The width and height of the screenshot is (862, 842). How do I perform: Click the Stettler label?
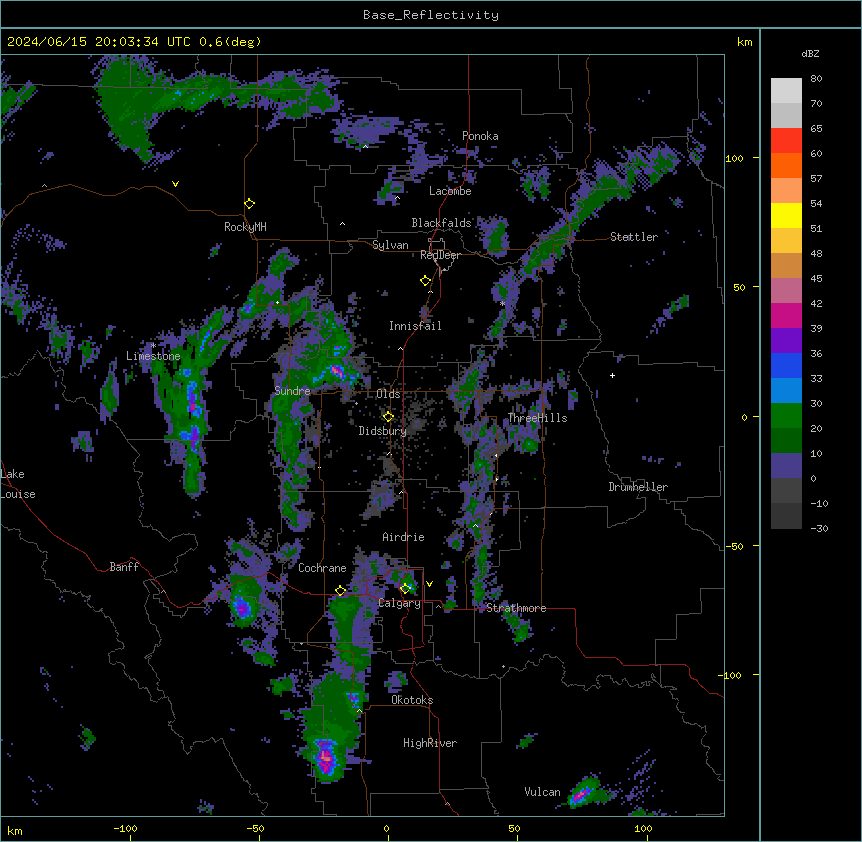[x=634, y=237]
